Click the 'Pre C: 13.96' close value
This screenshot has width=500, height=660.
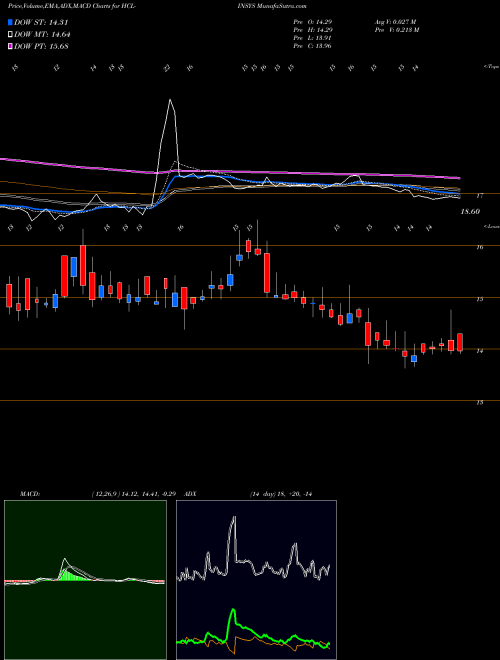[313, 46]
